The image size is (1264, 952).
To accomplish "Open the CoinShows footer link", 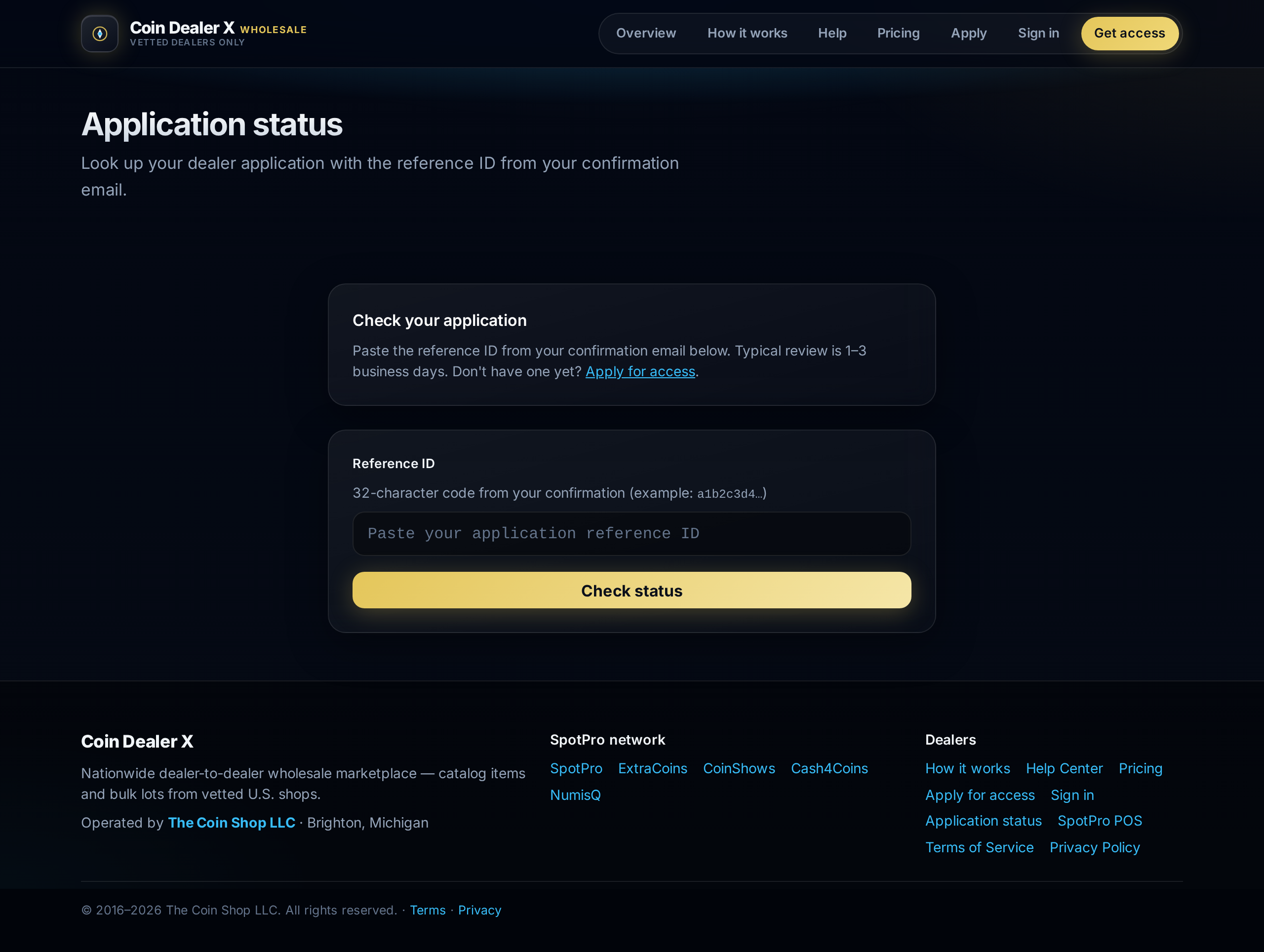I will click(x=739, y=769).
